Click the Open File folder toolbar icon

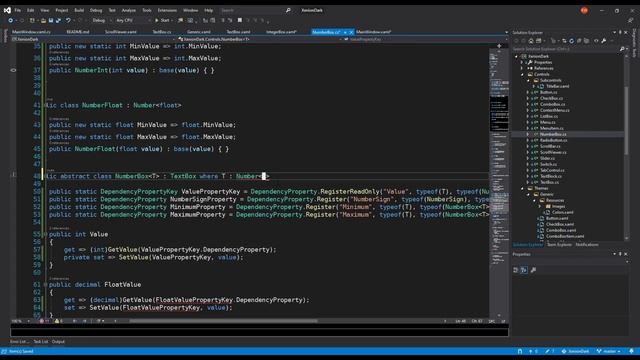(x=43, y=20)
